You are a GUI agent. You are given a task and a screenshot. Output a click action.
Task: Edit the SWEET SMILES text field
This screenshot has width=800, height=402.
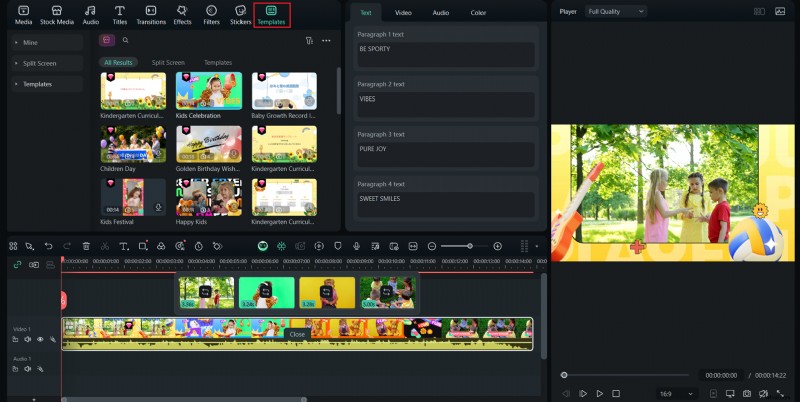(x=446, y=204)
